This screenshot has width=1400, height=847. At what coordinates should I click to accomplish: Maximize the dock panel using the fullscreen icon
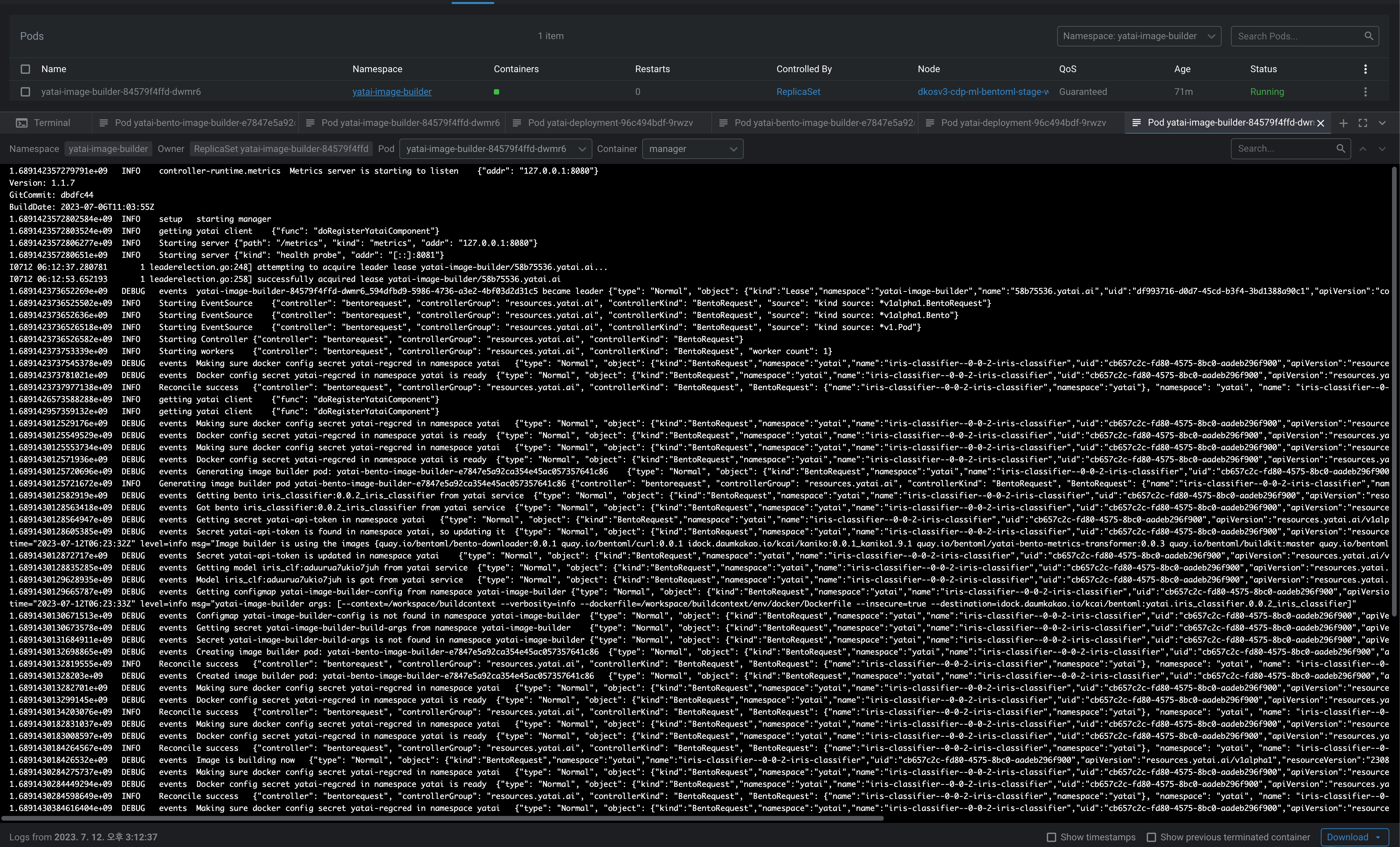(x=1363, y=123)
